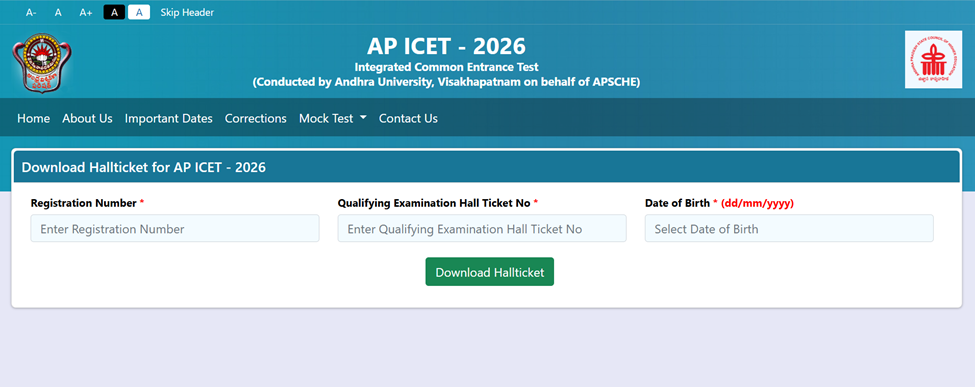Decrease font size with A- button
This screenshot has height=387, width=975.
31,12
